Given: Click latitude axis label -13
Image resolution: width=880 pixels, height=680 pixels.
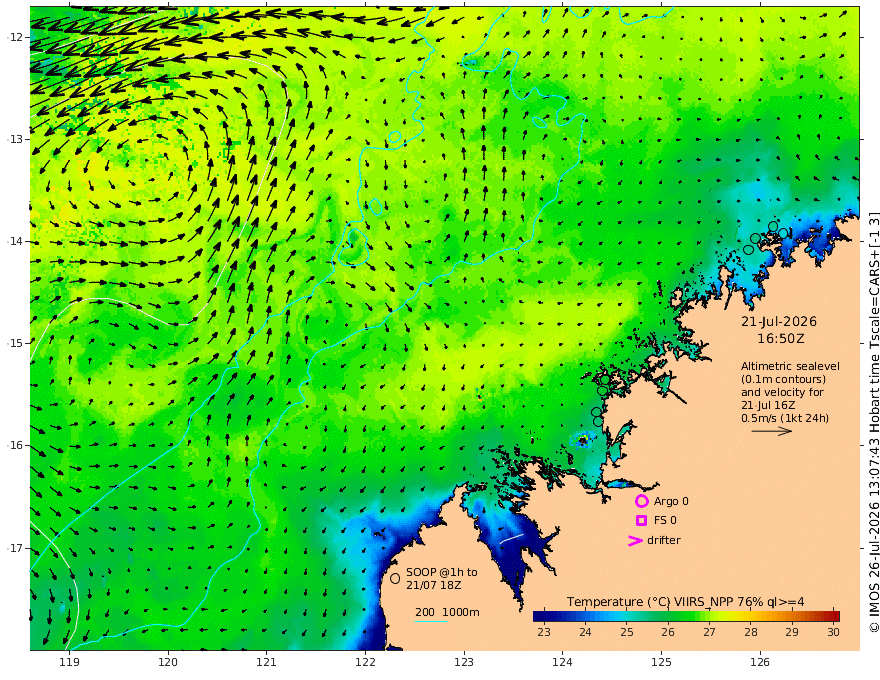Looking at the screenshot, I should coord(15,139).
